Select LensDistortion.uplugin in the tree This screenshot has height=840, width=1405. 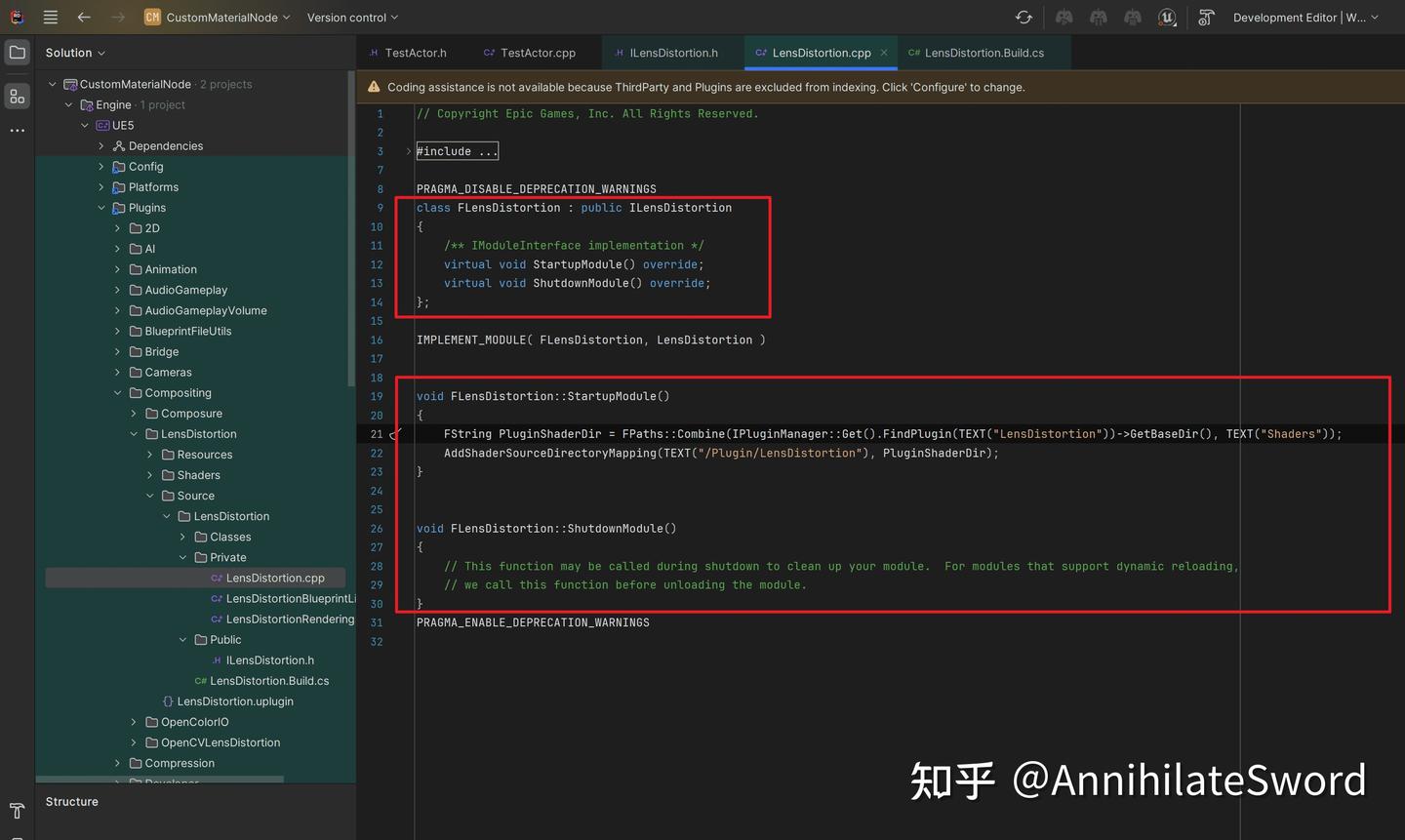click(x=235, y=700)
